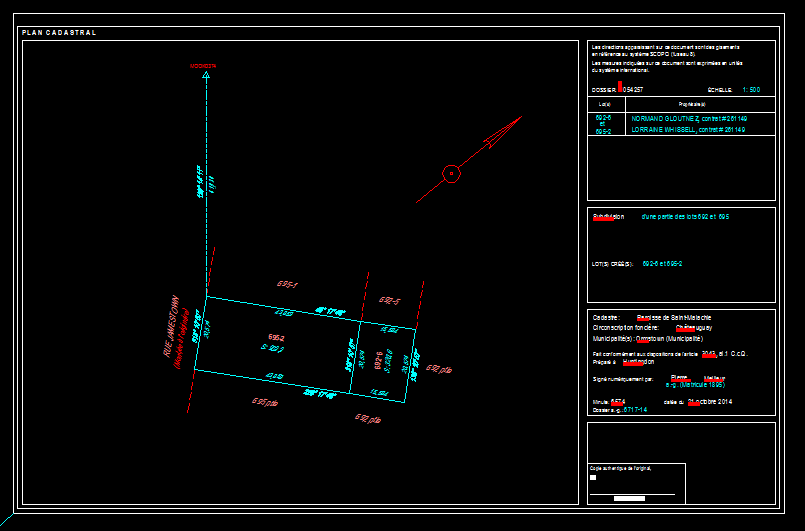Screen dimensions: 805x531
Task: Click the Lot(s) column header
Action: (604, 104)
